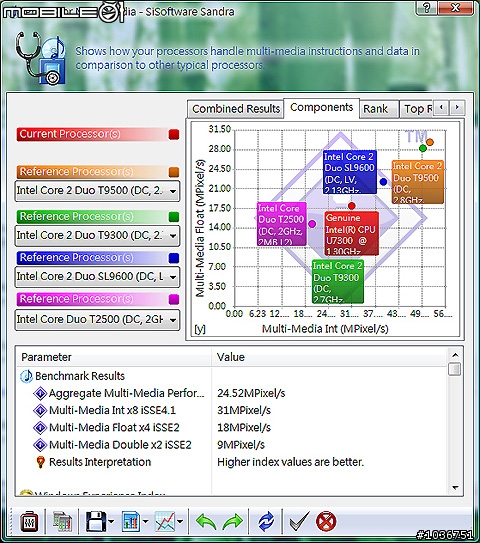Click the green forward arrow

pos(233,522)
